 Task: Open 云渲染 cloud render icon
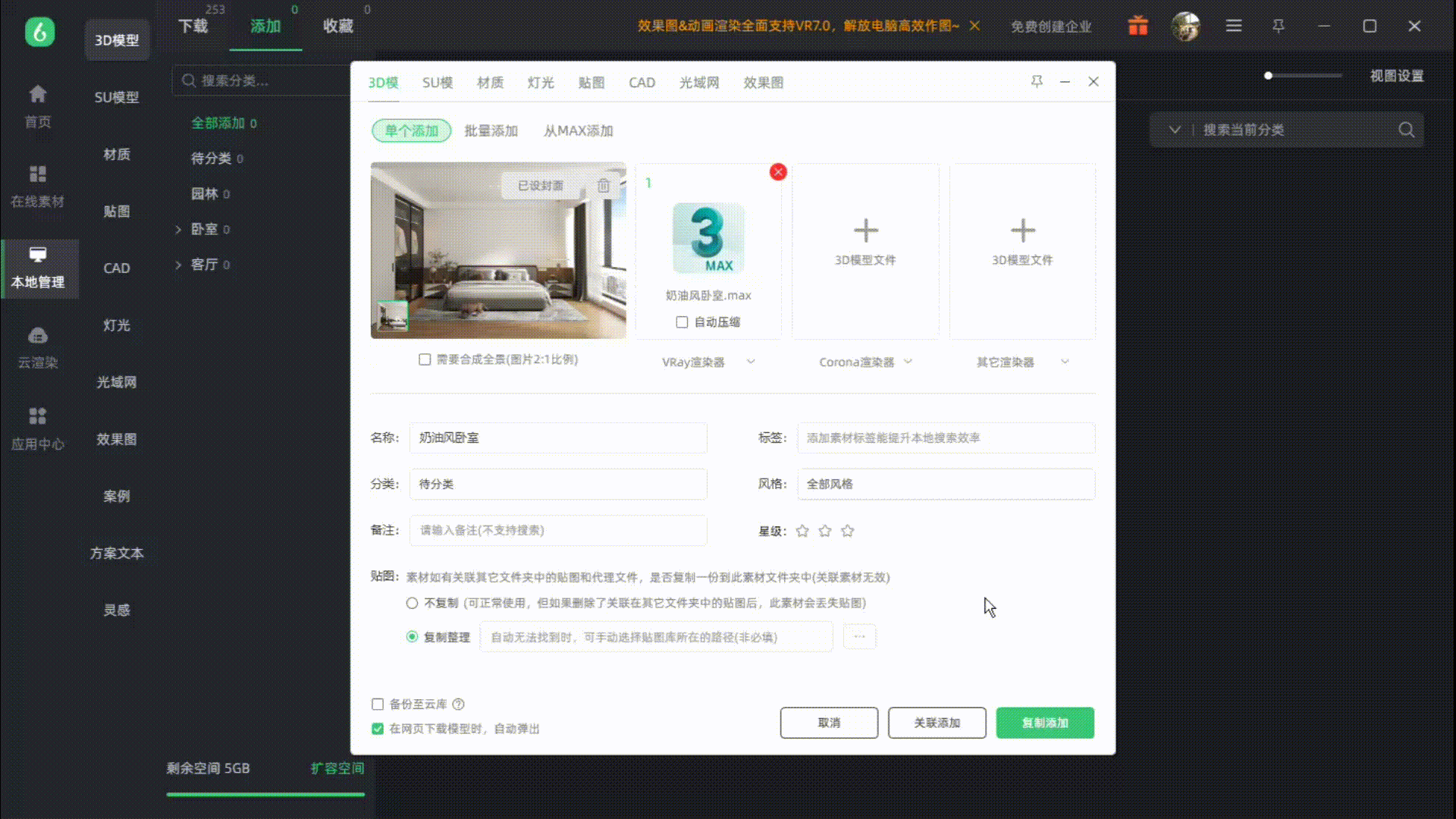(38, 335)
